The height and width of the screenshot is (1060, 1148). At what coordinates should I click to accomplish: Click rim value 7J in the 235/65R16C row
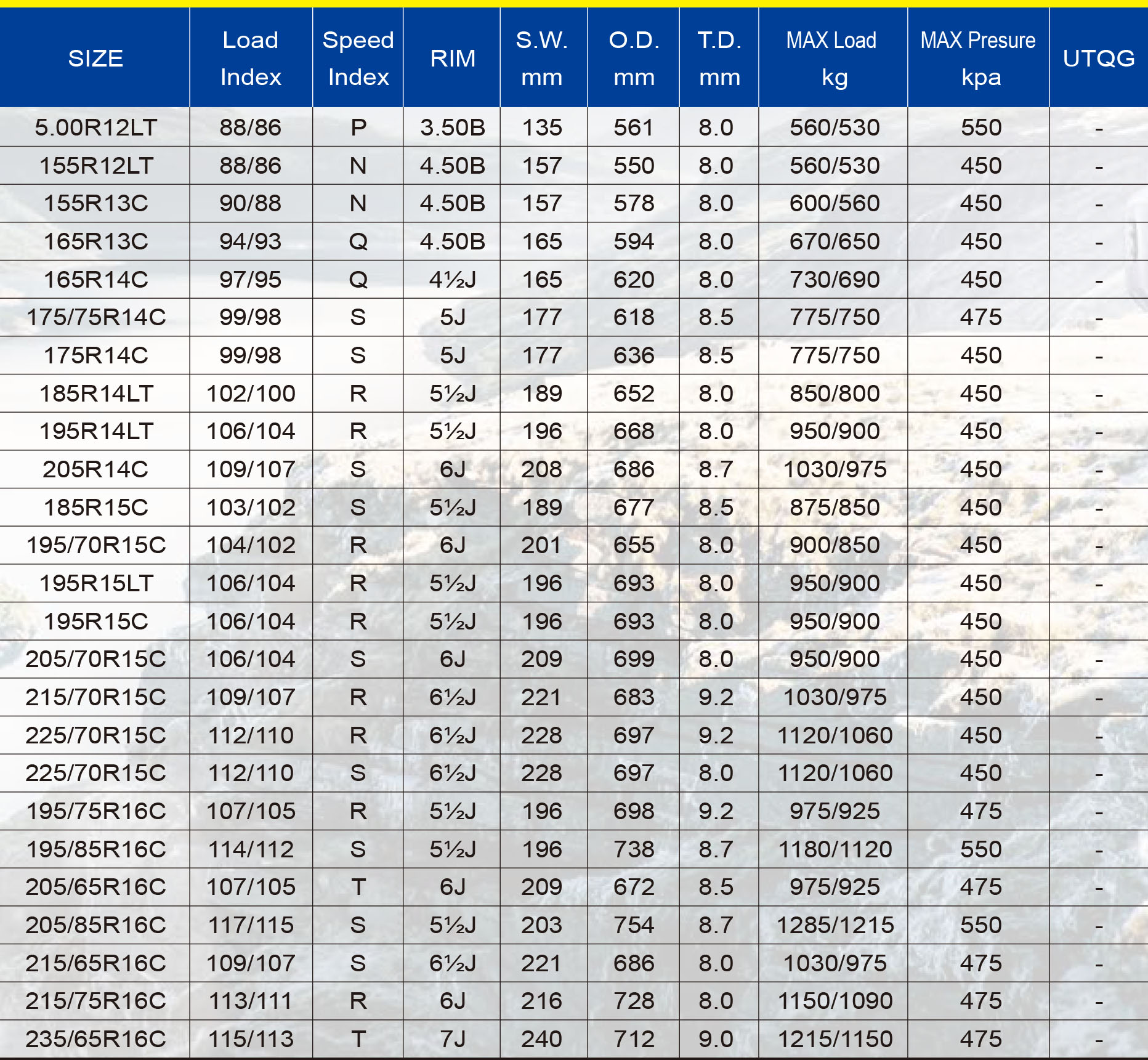click(x=453, y=1039)
